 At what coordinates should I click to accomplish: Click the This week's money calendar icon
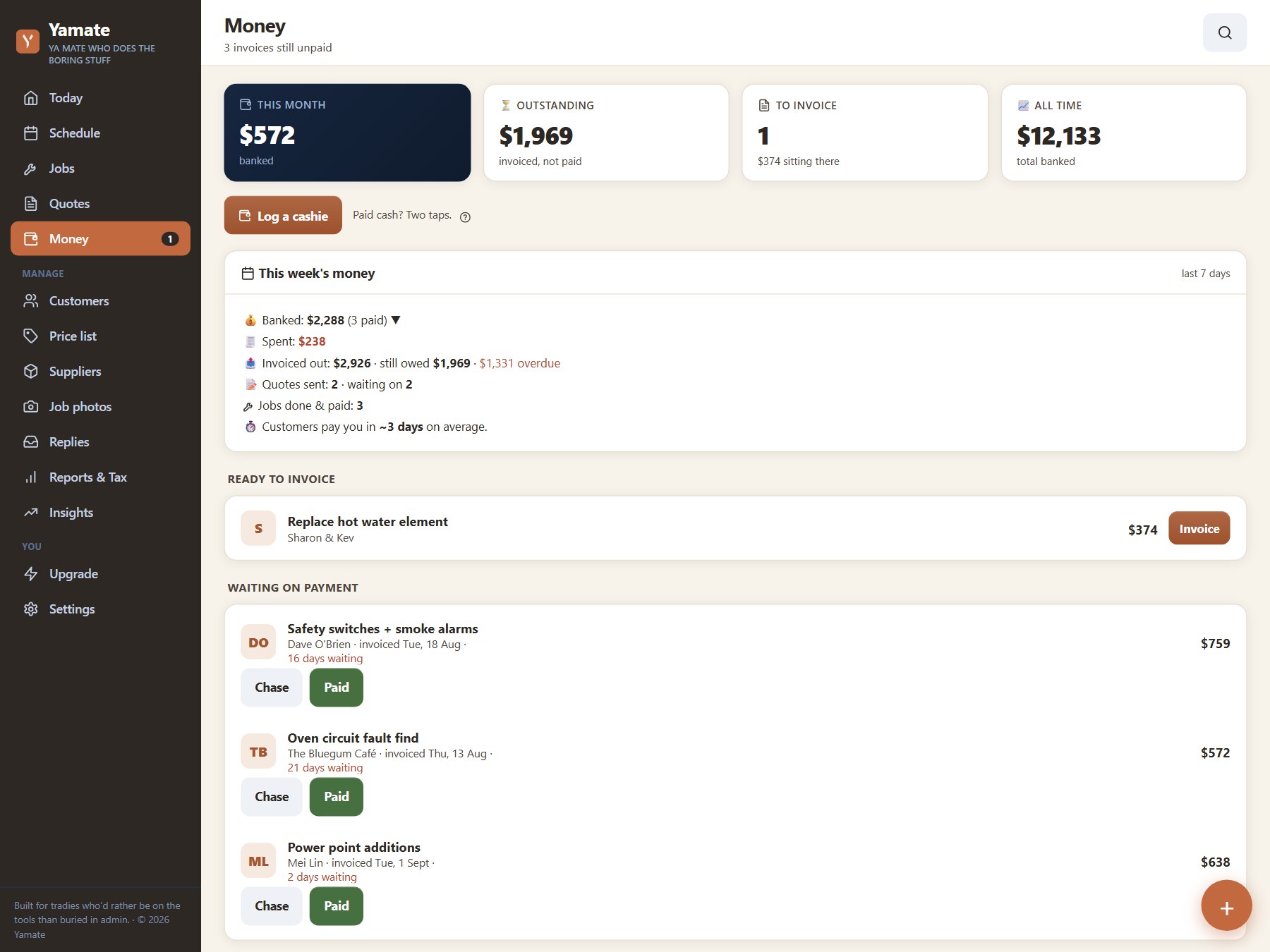[248, 274]
